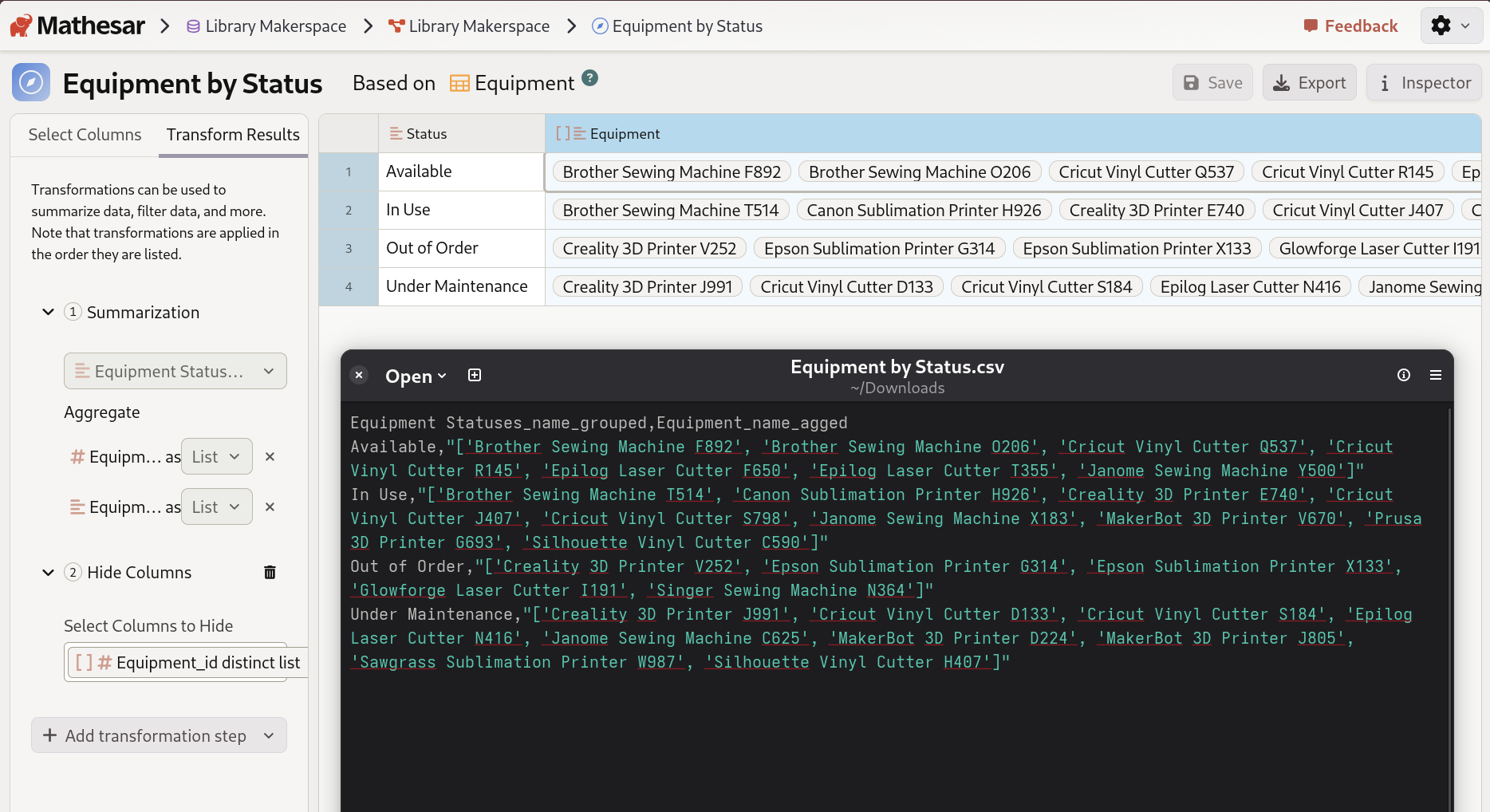Viewport: 1490px width, 812px height.
Task: Open the hamburger menu of the CSV viewer
Action: click(x=1436, y=375)
